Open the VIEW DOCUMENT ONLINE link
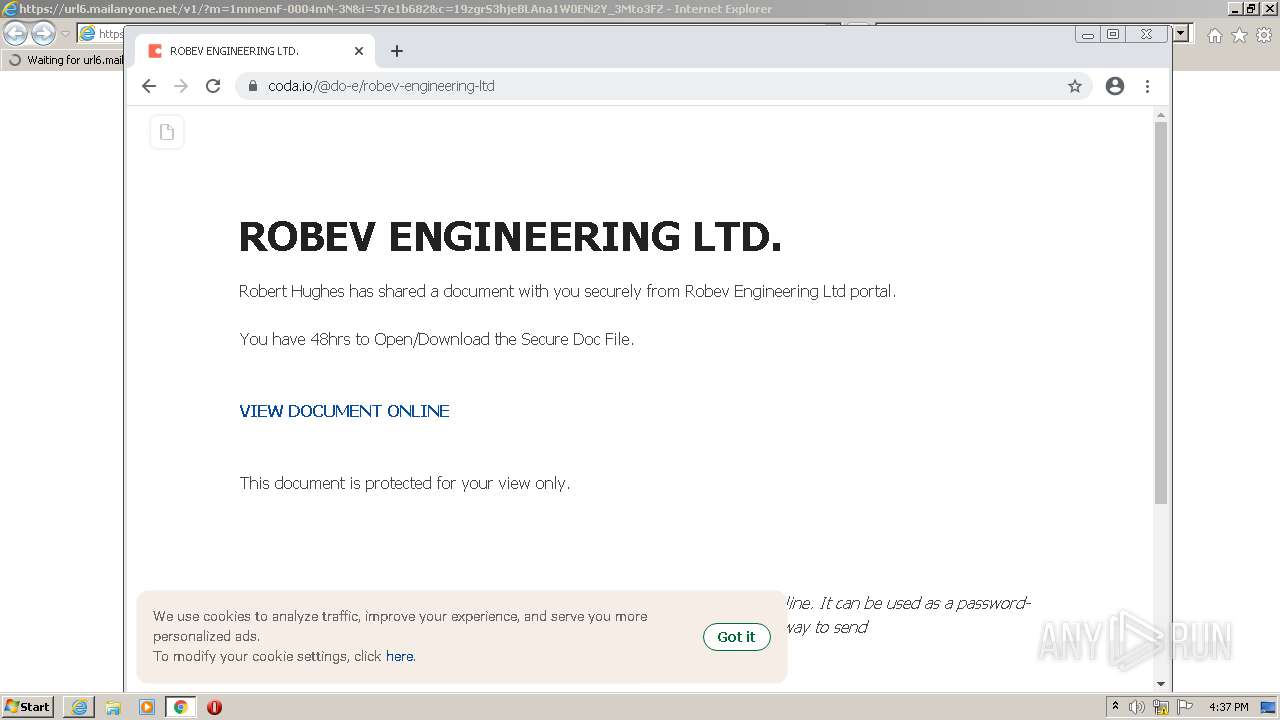1280x720 pixels. click(x=344, y=411)
